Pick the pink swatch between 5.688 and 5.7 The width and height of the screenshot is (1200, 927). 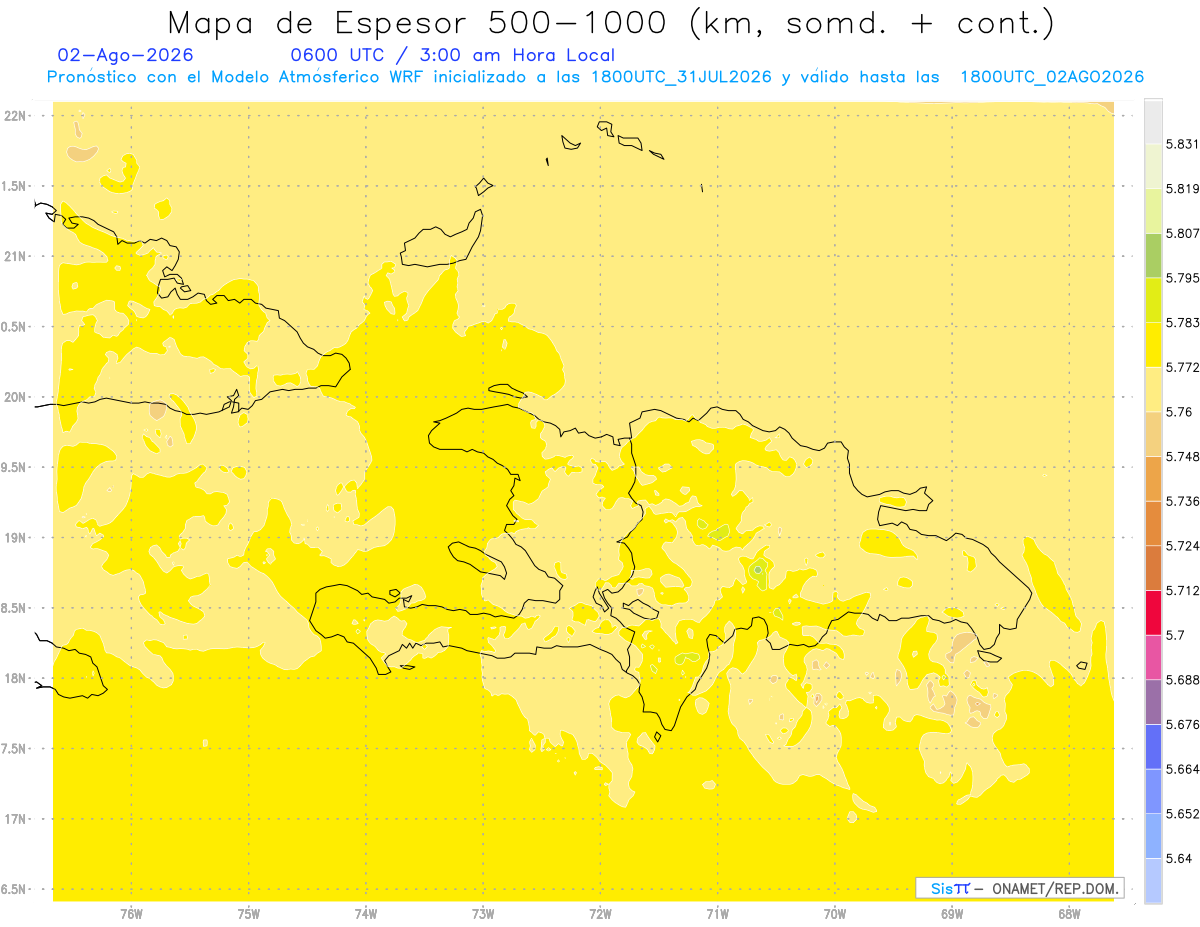pyautogui.click(x=1153, y=657)
